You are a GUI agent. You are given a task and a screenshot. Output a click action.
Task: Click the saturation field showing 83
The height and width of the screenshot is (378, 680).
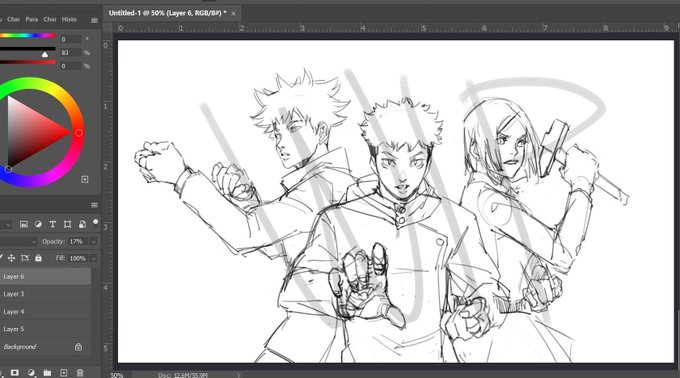[71, 53]
